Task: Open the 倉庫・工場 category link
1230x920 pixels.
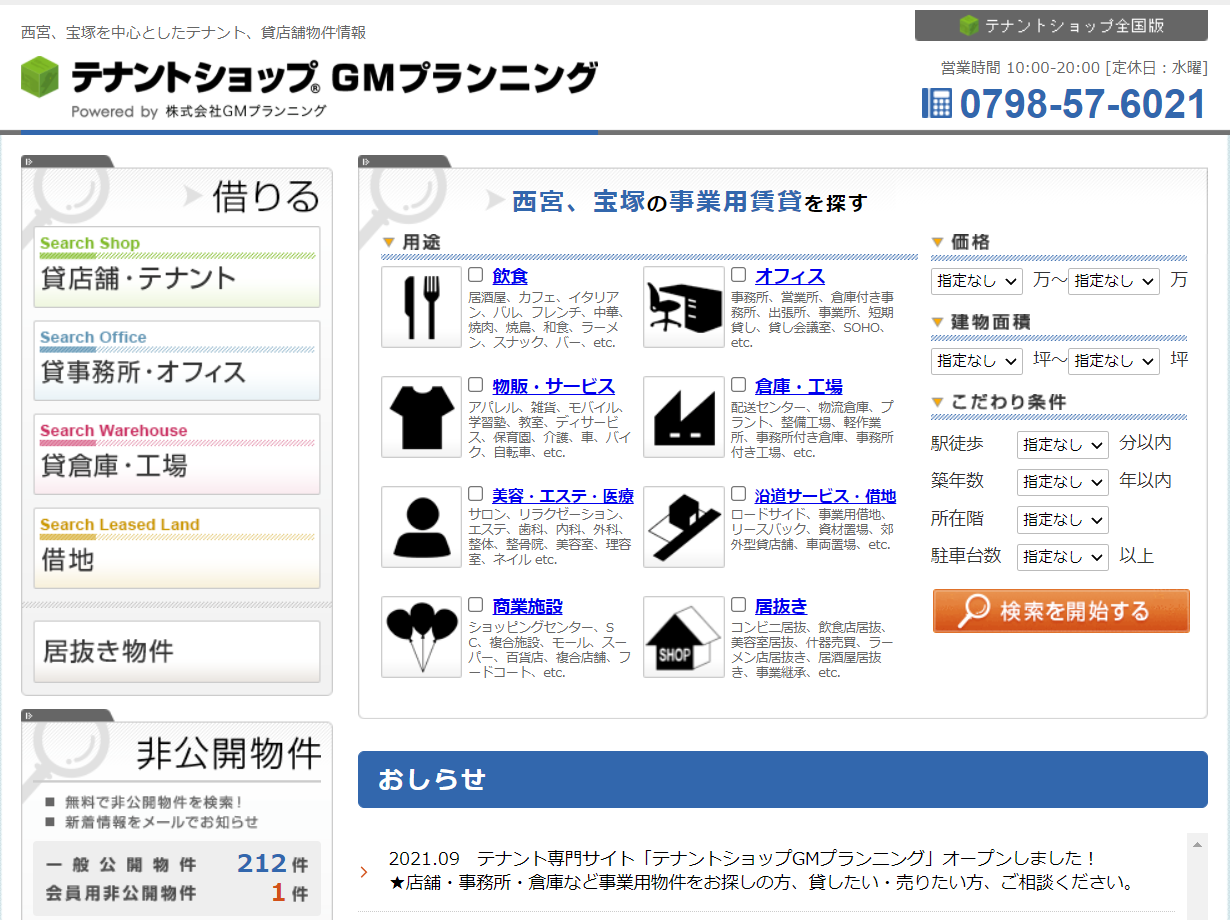Action: (799, 386)
